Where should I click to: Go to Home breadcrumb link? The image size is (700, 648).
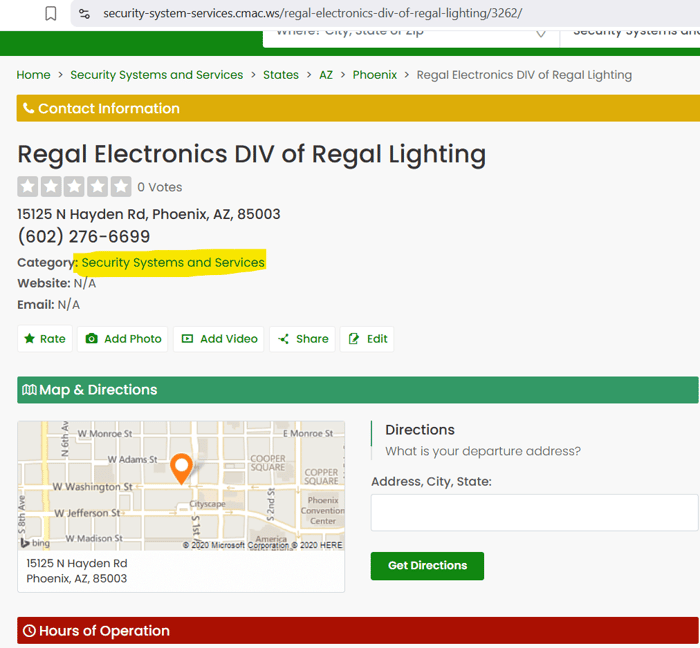pos(33,75)
